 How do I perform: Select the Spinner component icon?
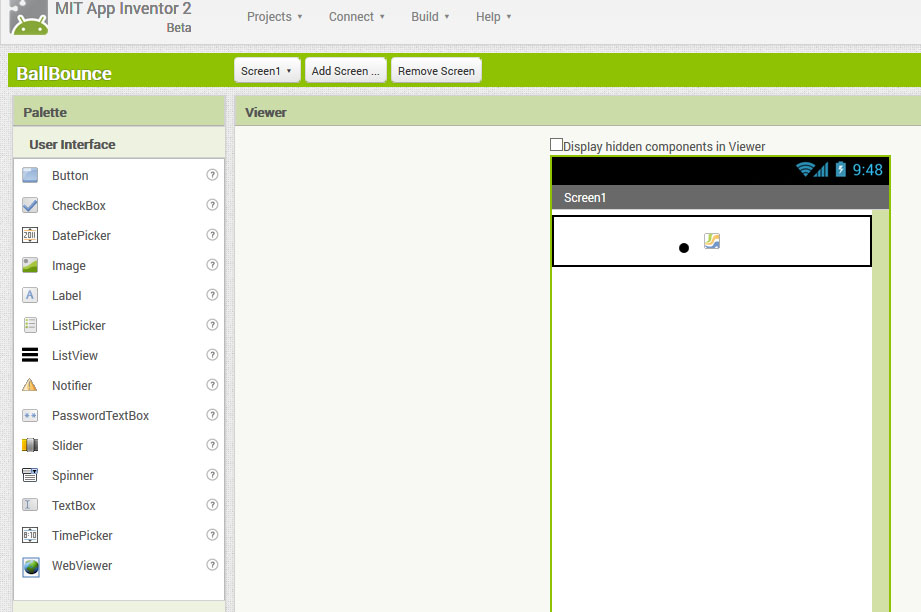(30, 475)
